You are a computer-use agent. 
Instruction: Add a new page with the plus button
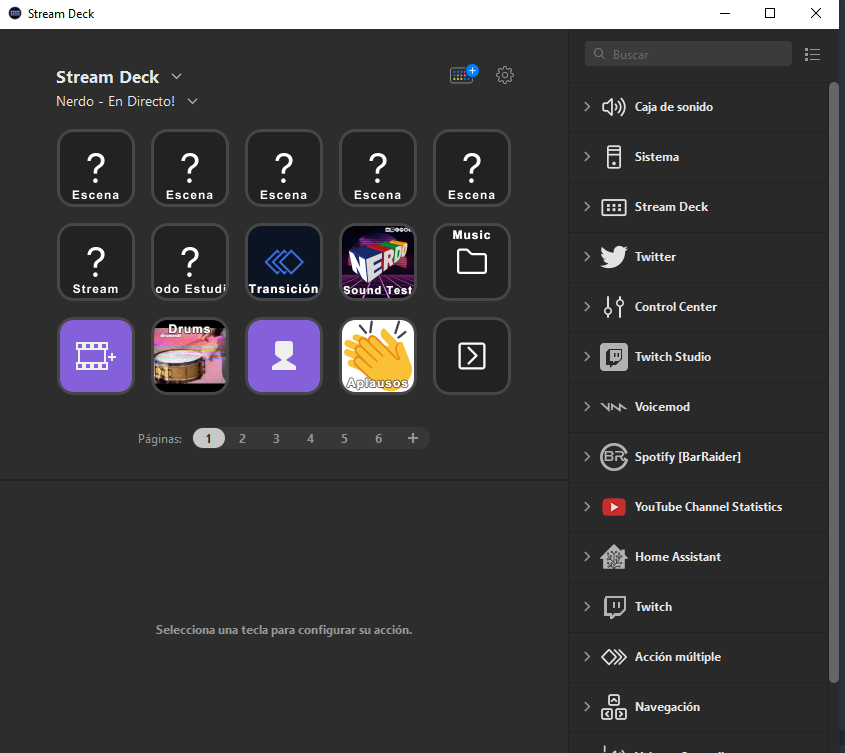[412, 438]
